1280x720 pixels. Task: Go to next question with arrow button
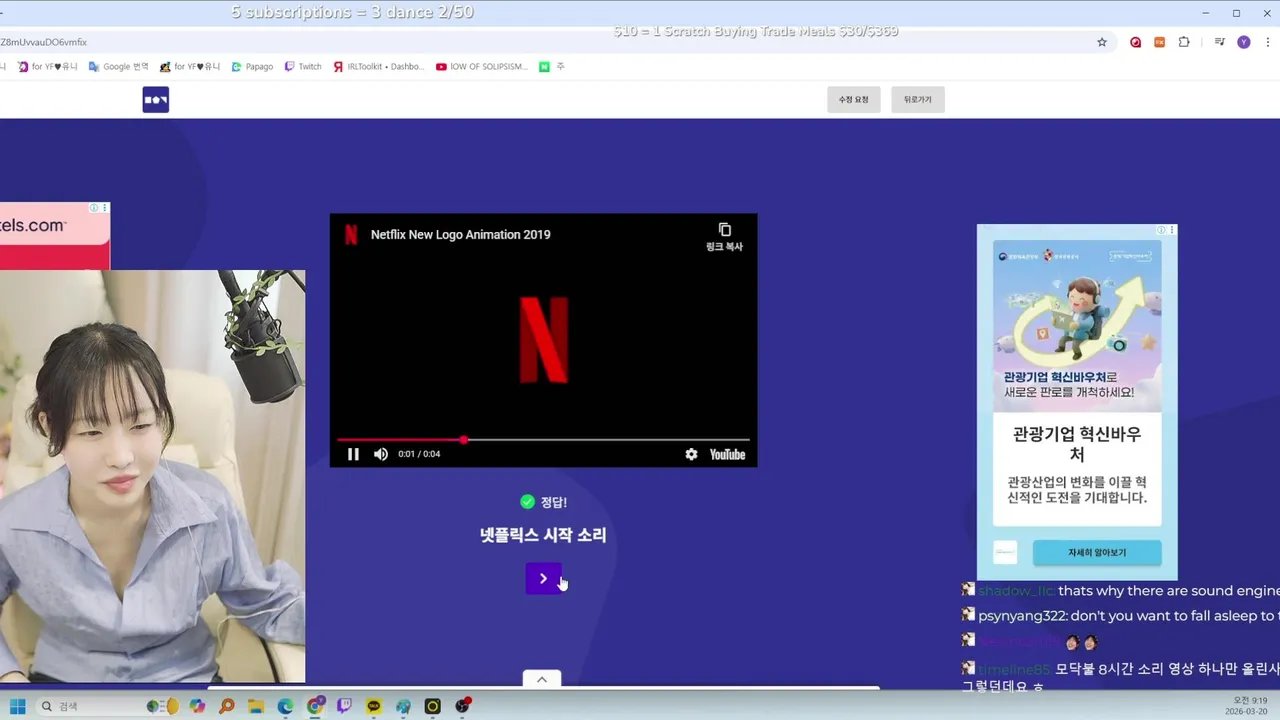(543, 578)
